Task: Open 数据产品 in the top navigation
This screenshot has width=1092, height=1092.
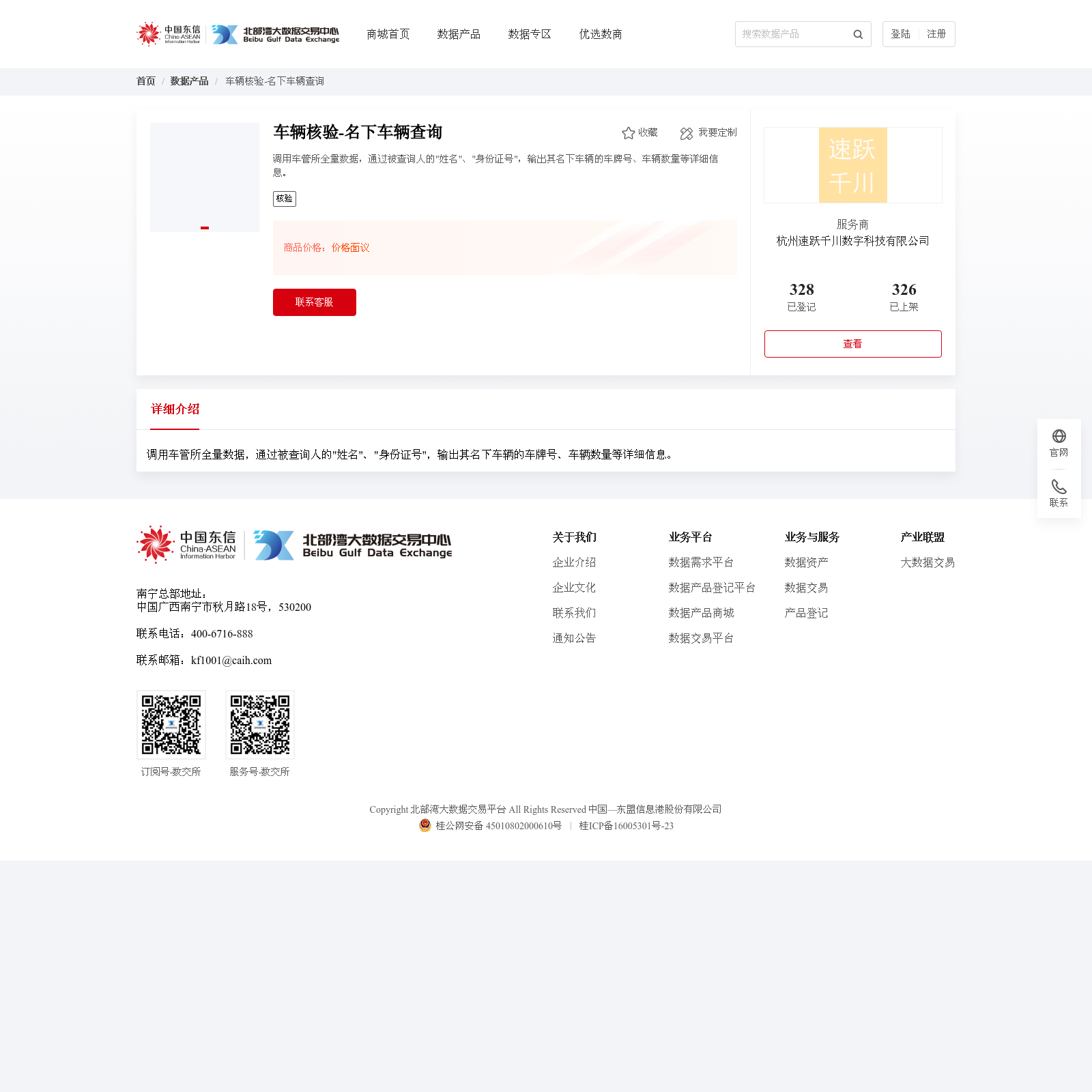Action: 459,34
